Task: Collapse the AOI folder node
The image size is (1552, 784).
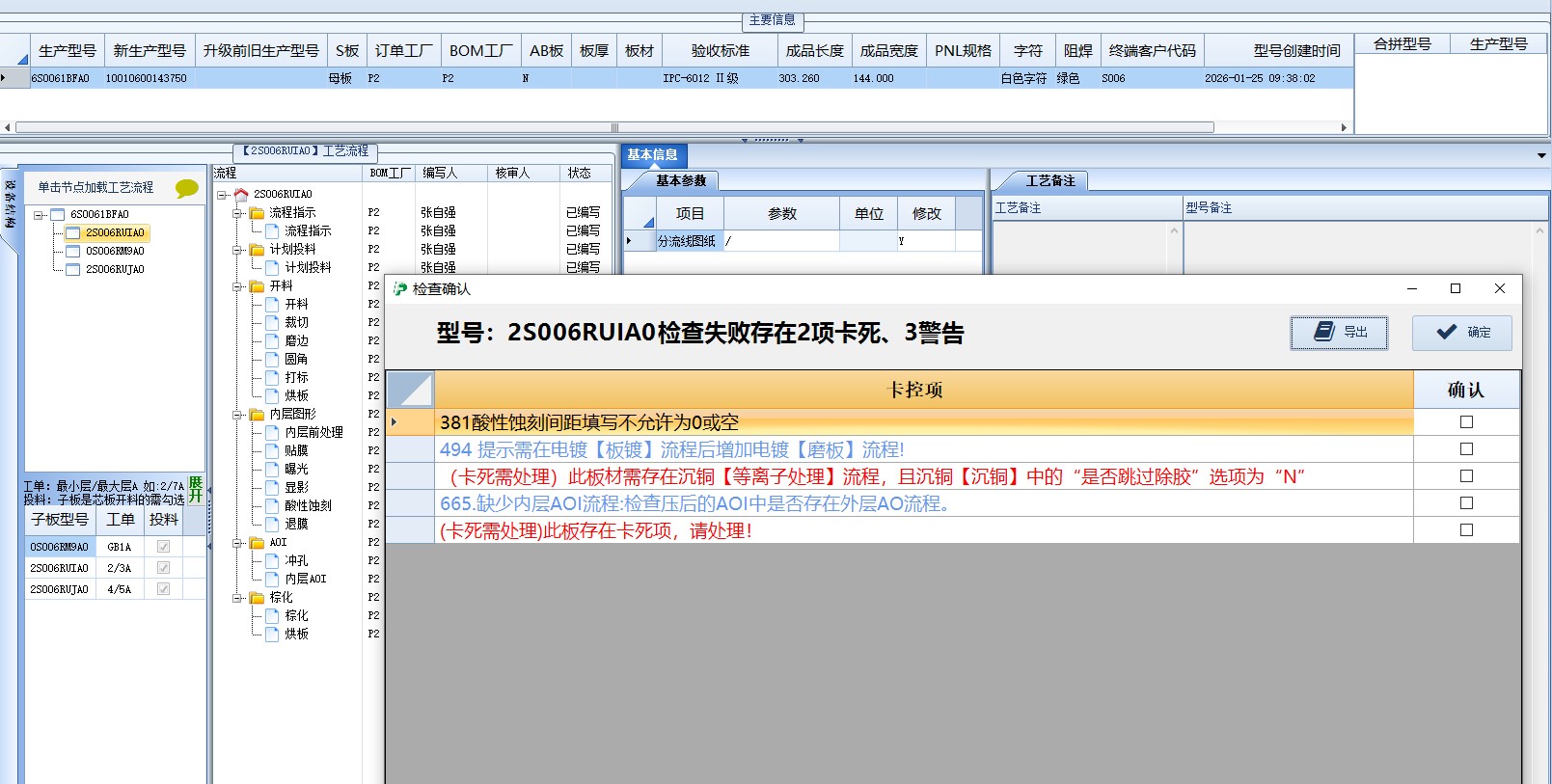Action: (x=237, y=543)
